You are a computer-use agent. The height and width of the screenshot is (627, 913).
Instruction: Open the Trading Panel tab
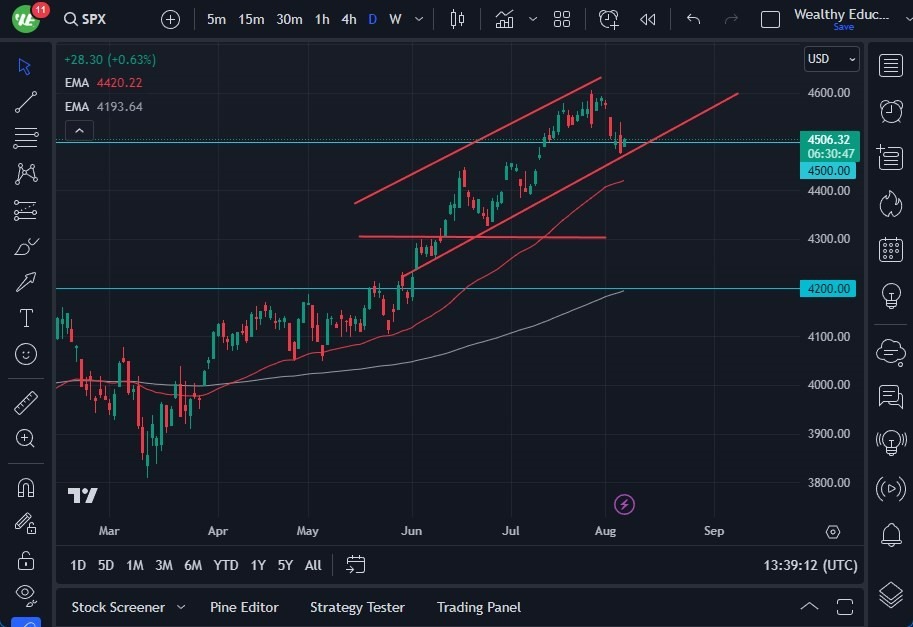(x=478, y=607)
